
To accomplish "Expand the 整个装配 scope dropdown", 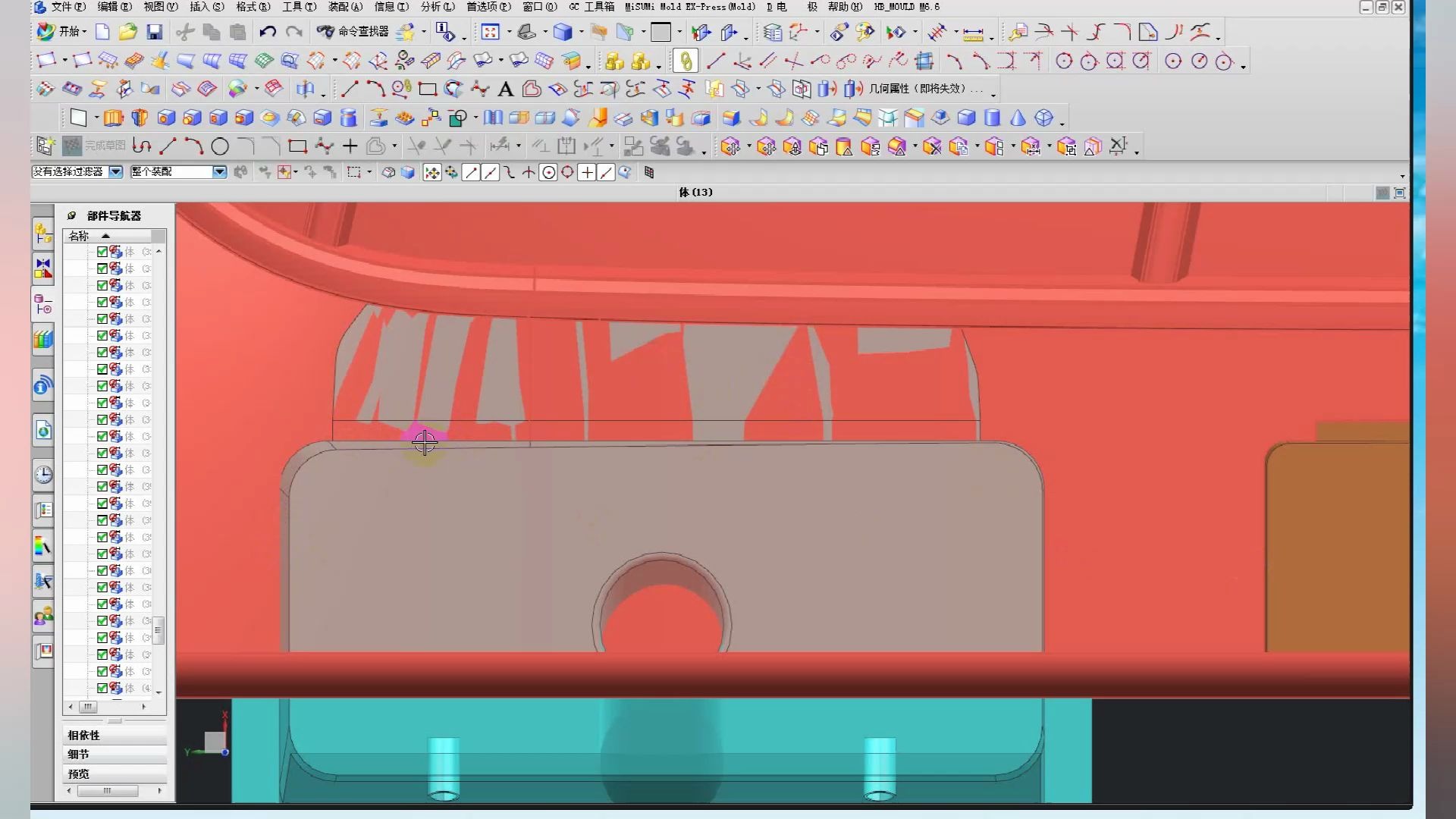I will pos(219,172).
